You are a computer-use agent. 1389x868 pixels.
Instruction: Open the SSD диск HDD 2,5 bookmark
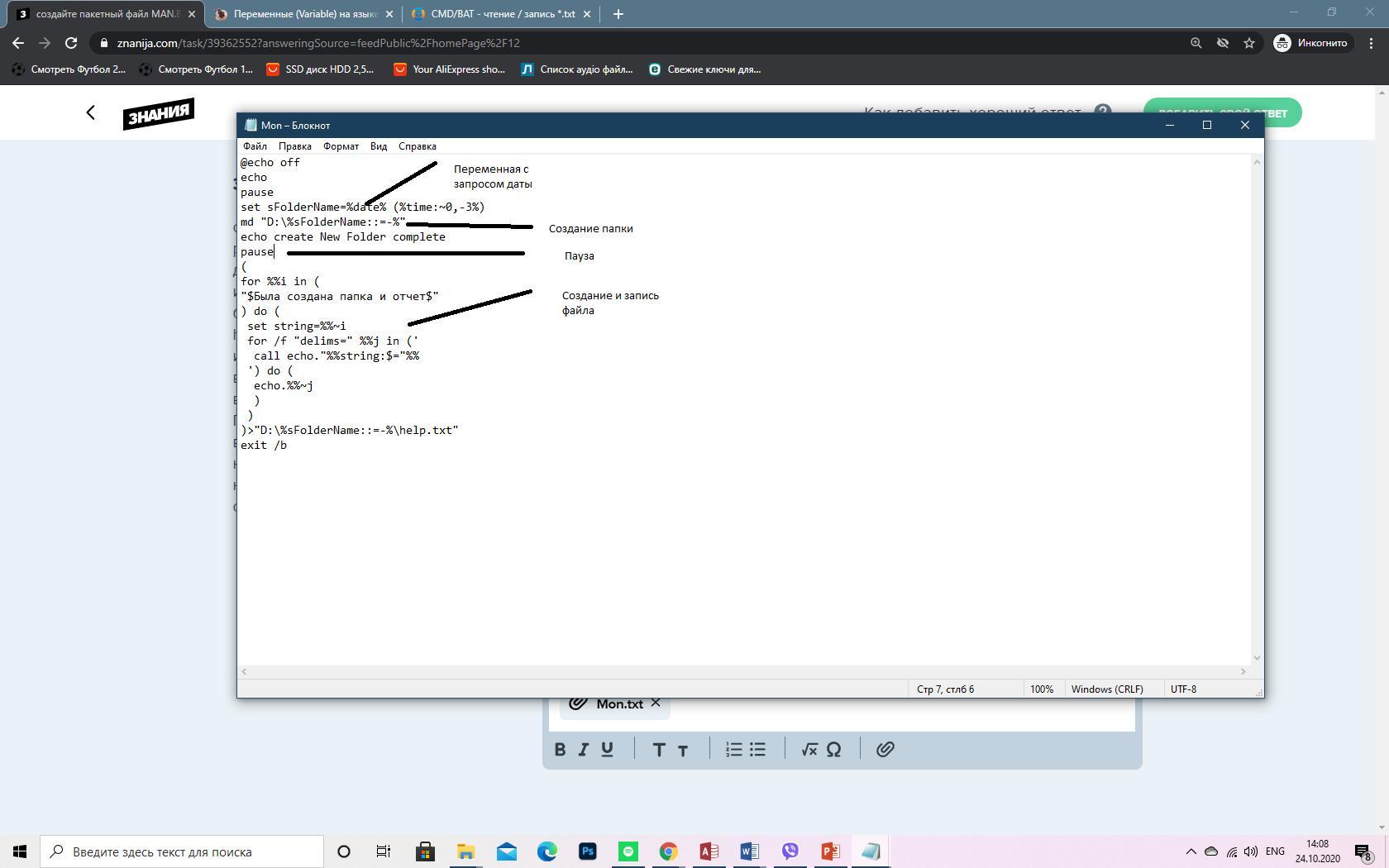(320, 69)
